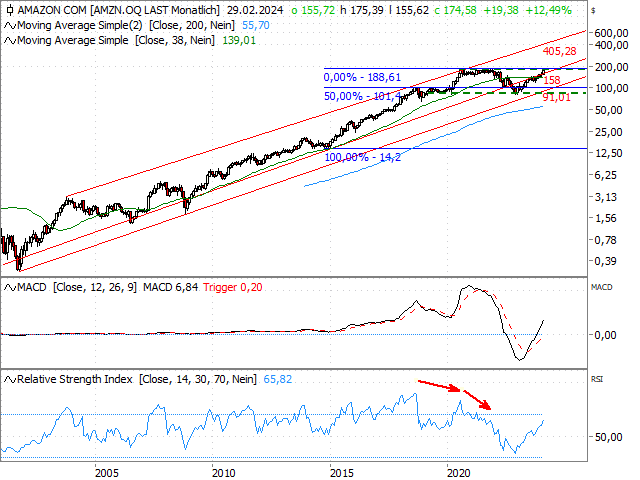
Task: Click the 1,56 price axis label
Action: (605, 218)
